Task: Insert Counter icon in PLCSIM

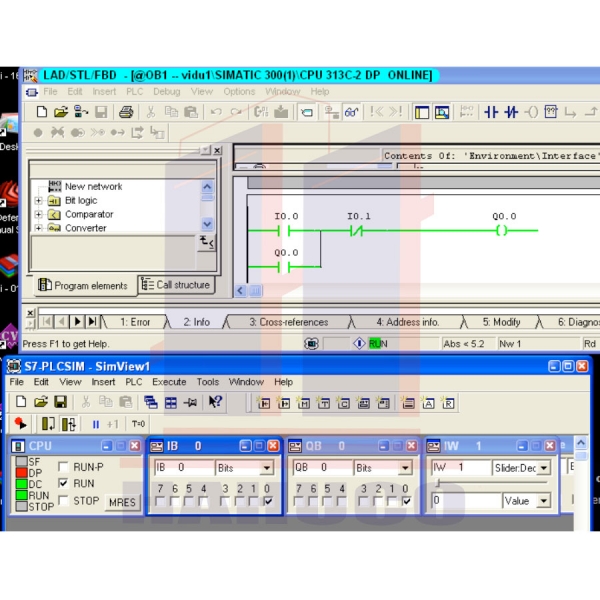Action: [343, 403]
